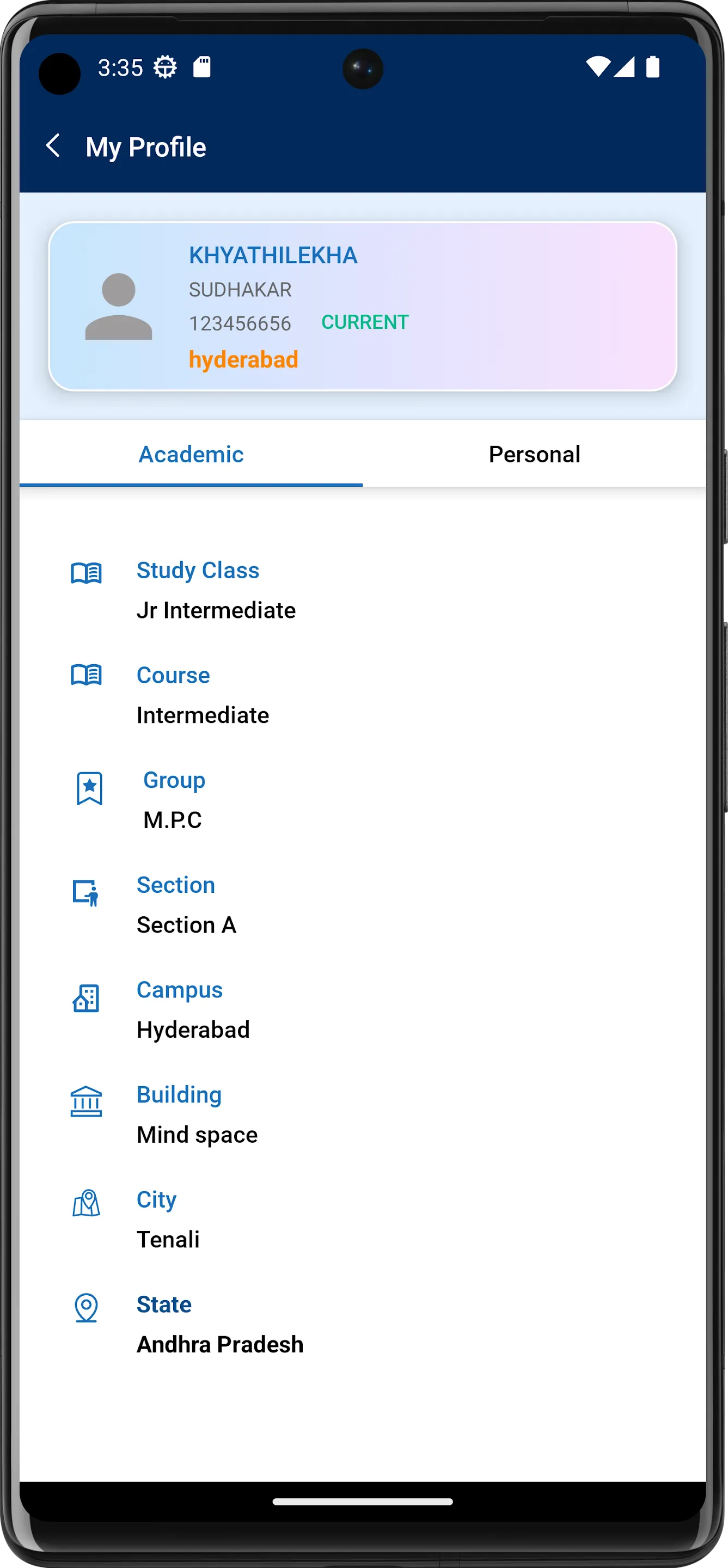The height and width of the screenshot is (1568, 728).
Task: Switch to the Personal tab
Action: 535,454
